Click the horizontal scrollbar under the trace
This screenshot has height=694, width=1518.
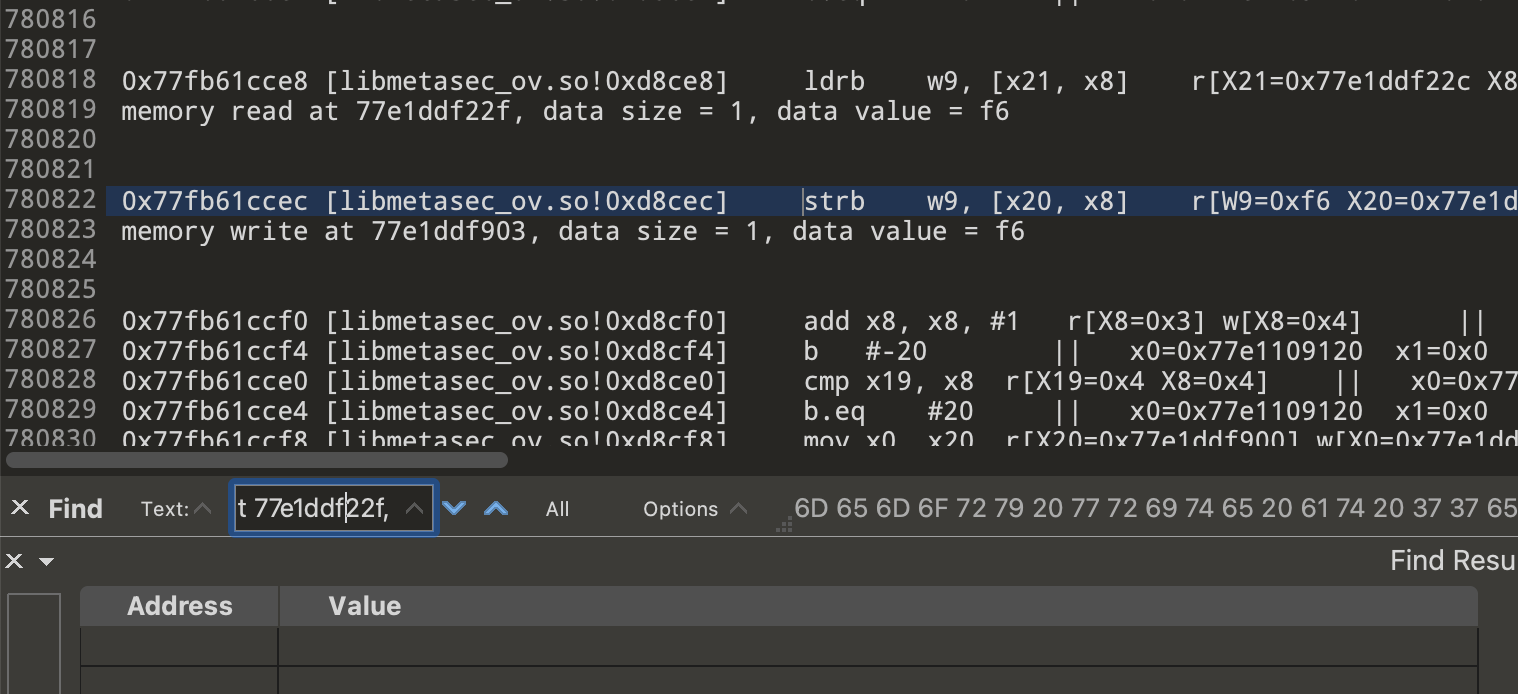click(x=257, y=460)
